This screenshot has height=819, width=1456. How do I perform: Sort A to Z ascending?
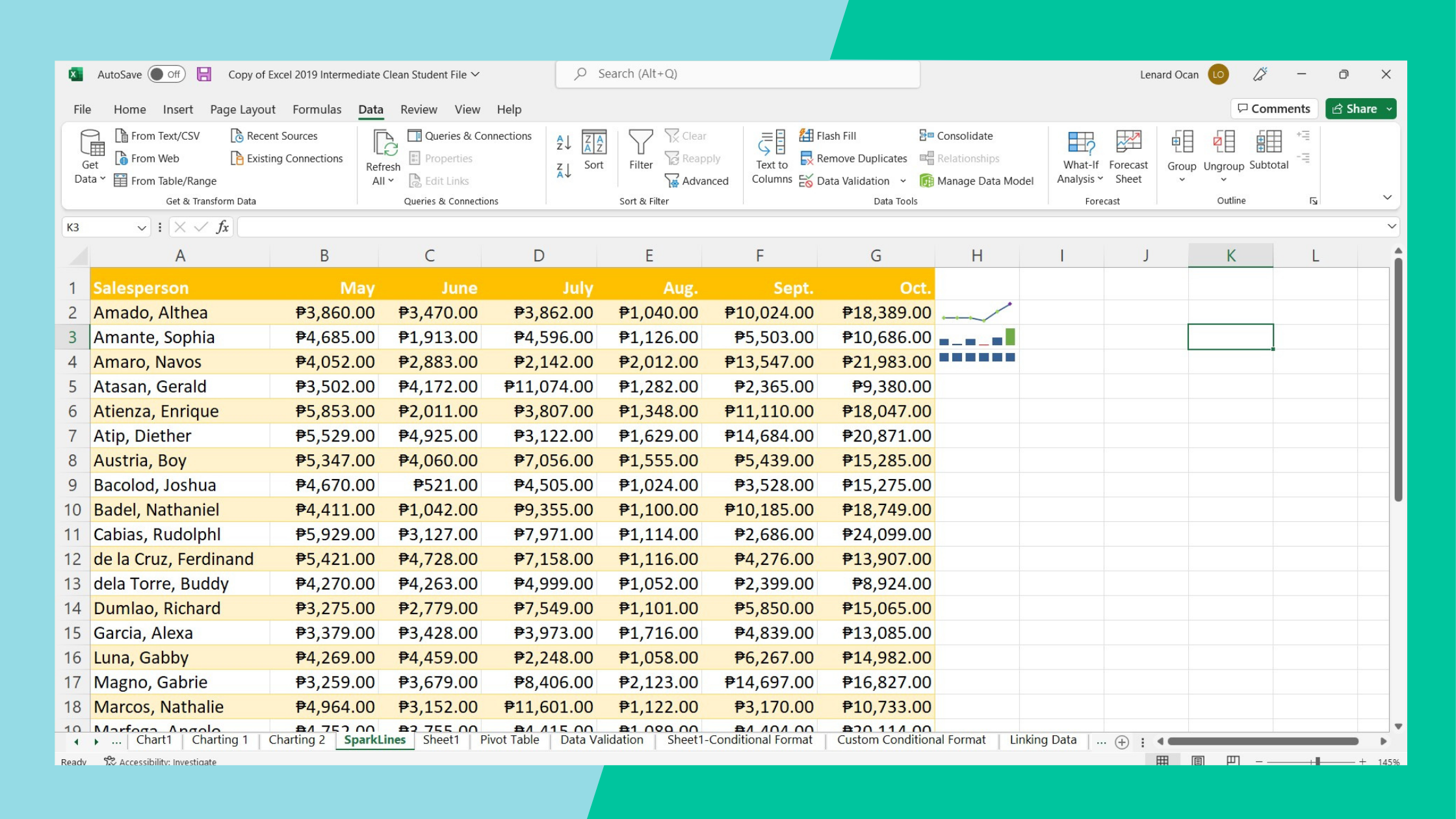click(x=564, y=142)
